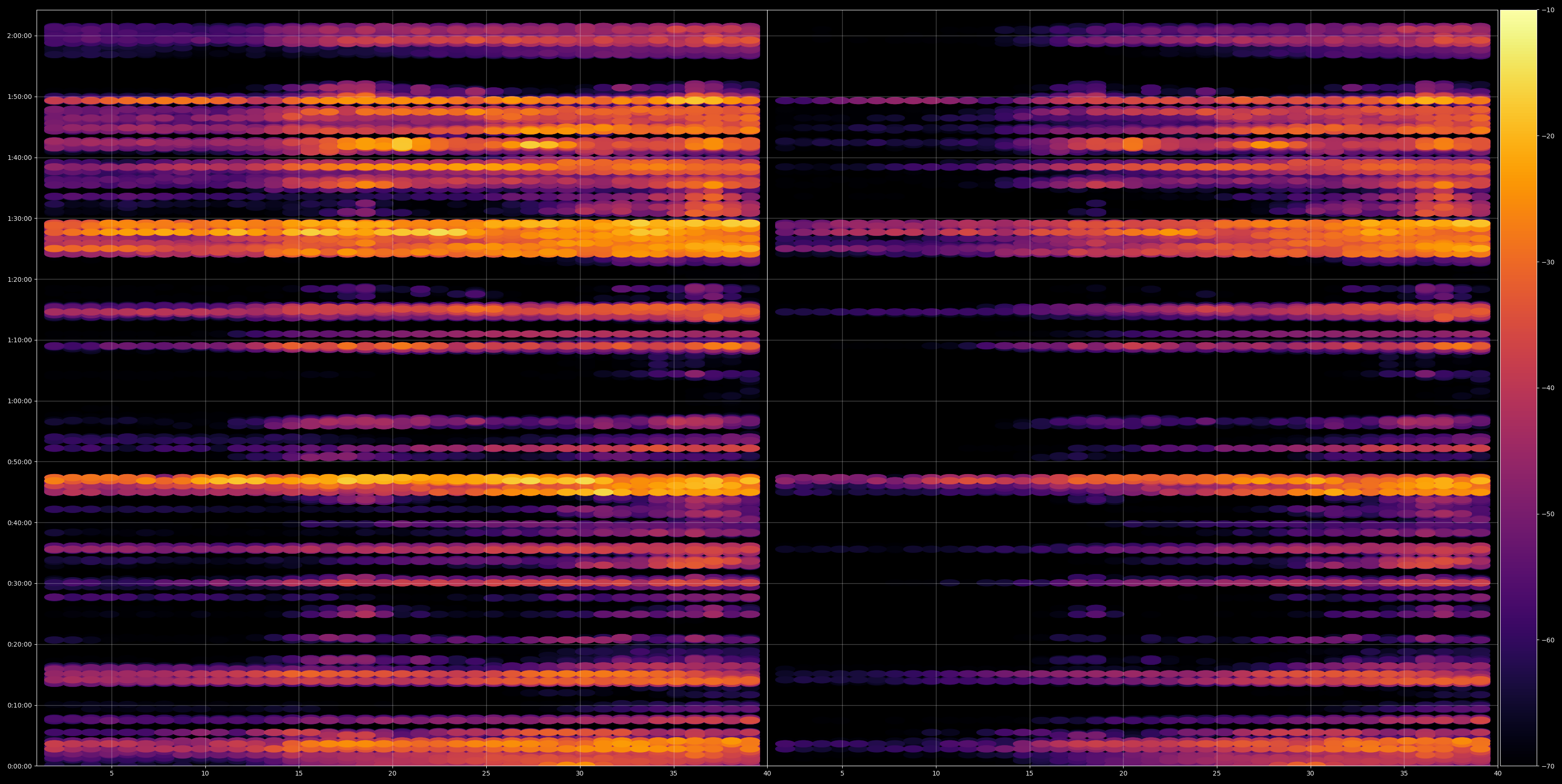The height and width of the screenshot is (784, 1562).
Task: Click the −10 colorbar scale label
Action: coord(1549,10)
